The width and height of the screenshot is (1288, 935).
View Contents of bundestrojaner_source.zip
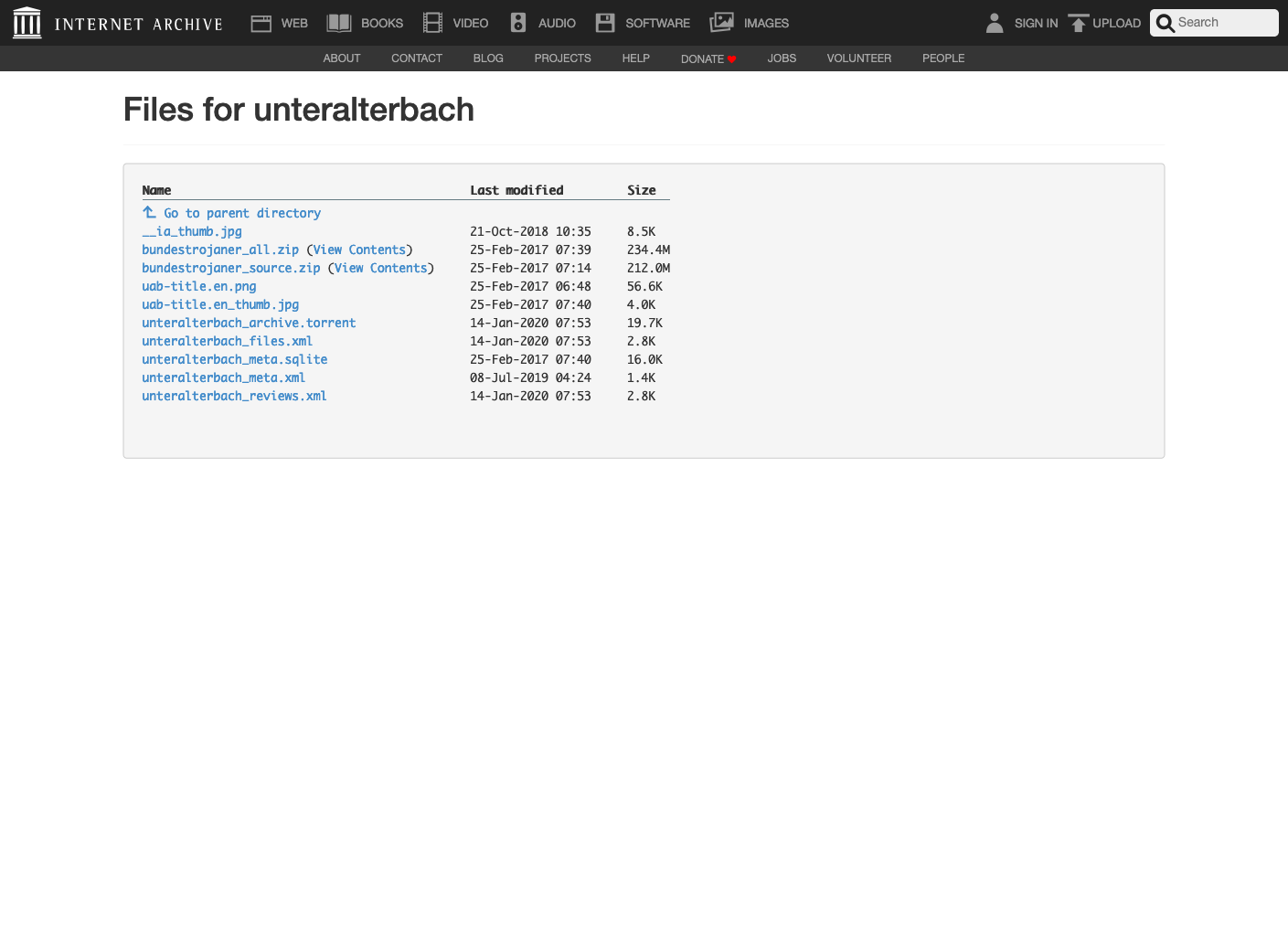tap(381, 268)
